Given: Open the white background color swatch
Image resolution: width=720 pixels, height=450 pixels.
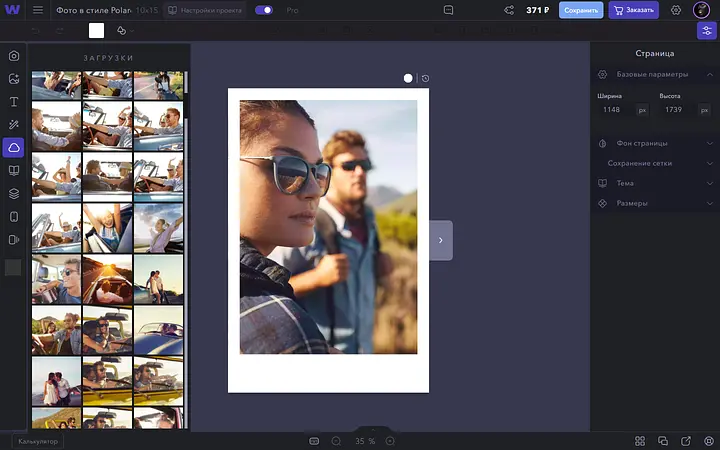Looking at the screenshot, I should 96,31.
